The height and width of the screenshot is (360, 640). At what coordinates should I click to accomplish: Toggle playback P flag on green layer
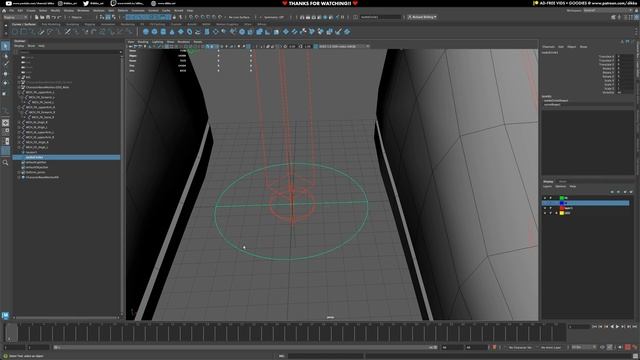pyautogui.click(x=551, y=198)
